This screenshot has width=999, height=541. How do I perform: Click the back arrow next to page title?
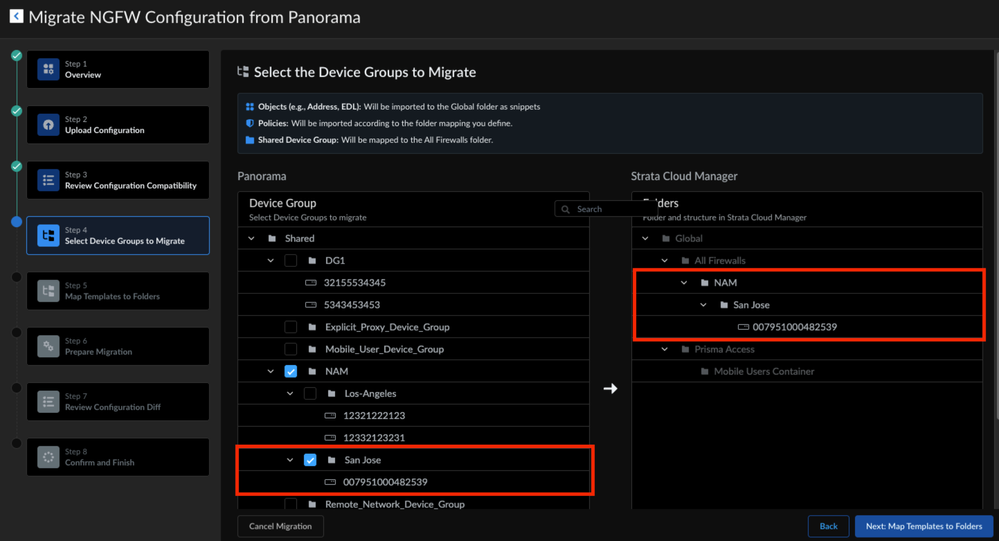point(17,17)
